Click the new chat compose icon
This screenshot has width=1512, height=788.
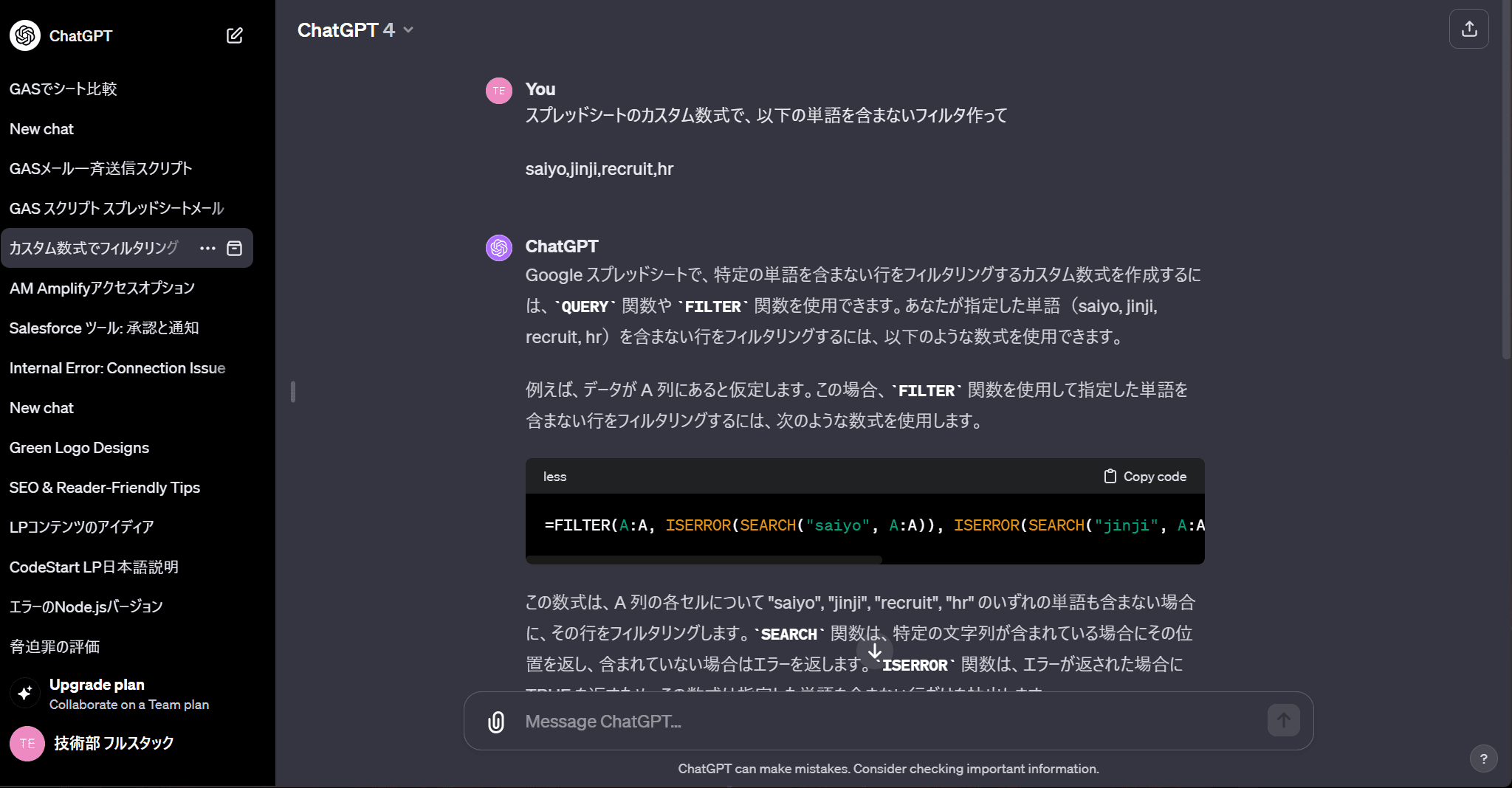pyautogui.click(x=234, y=35)
